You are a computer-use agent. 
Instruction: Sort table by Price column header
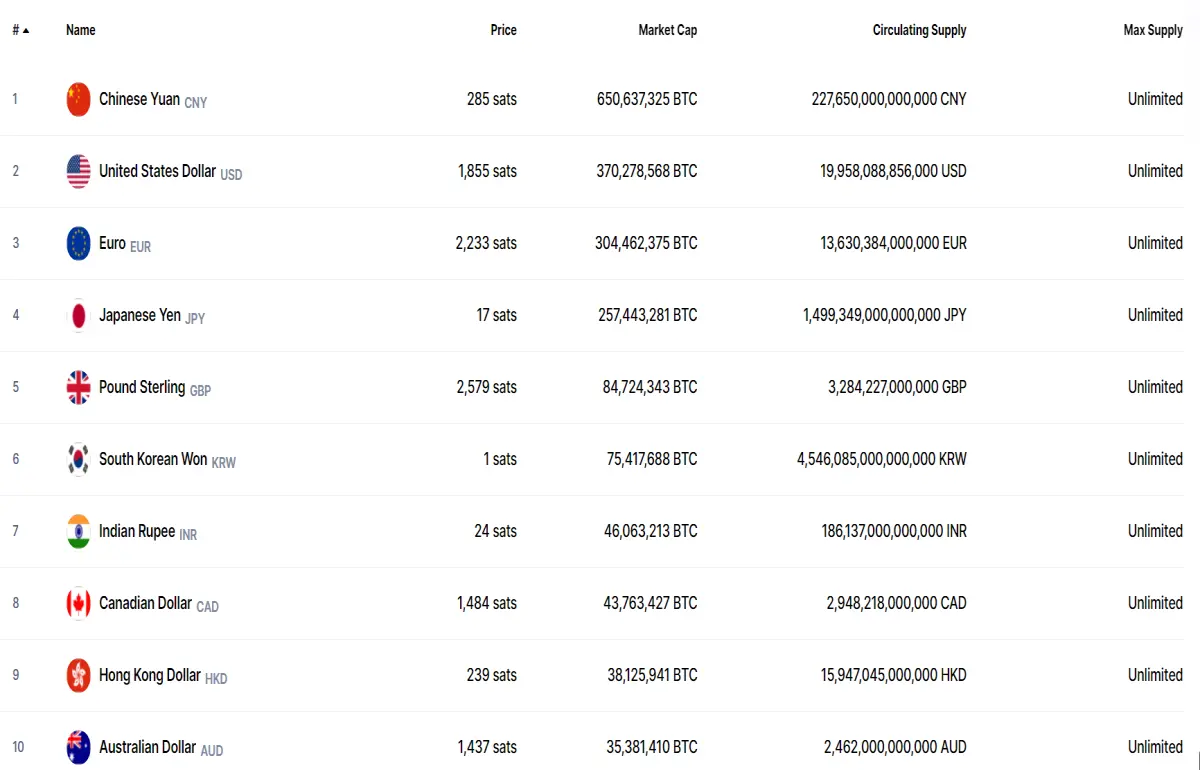[x=504, y=30]
